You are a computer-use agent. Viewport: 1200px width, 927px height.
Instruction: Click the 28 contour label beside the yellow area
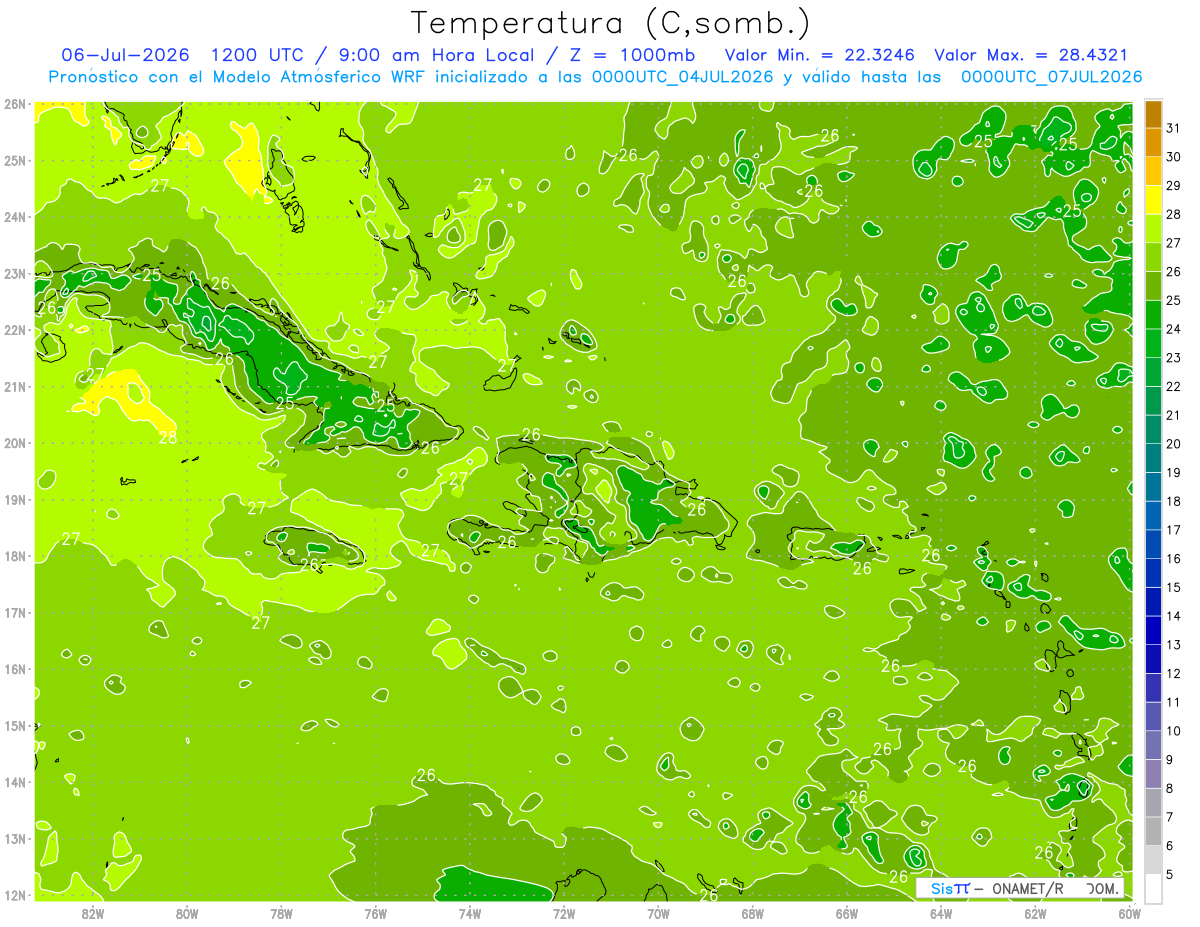(x=168, y=437)
